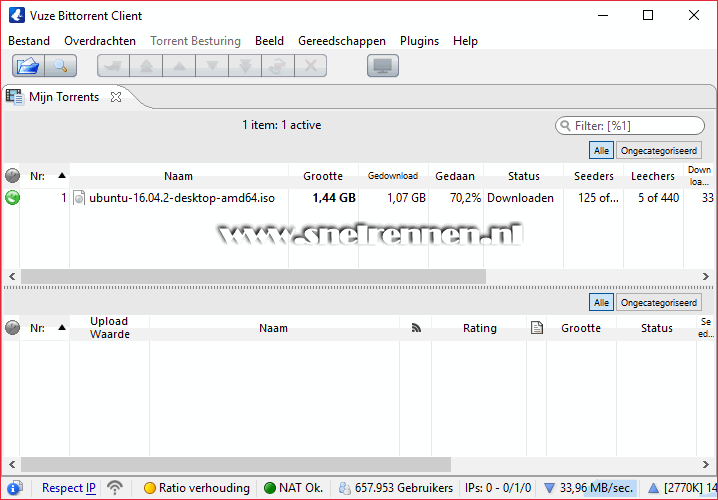Viewport: 718px width, 500px height.
Task: Click the Respect IP link
Action: [69, 488]
